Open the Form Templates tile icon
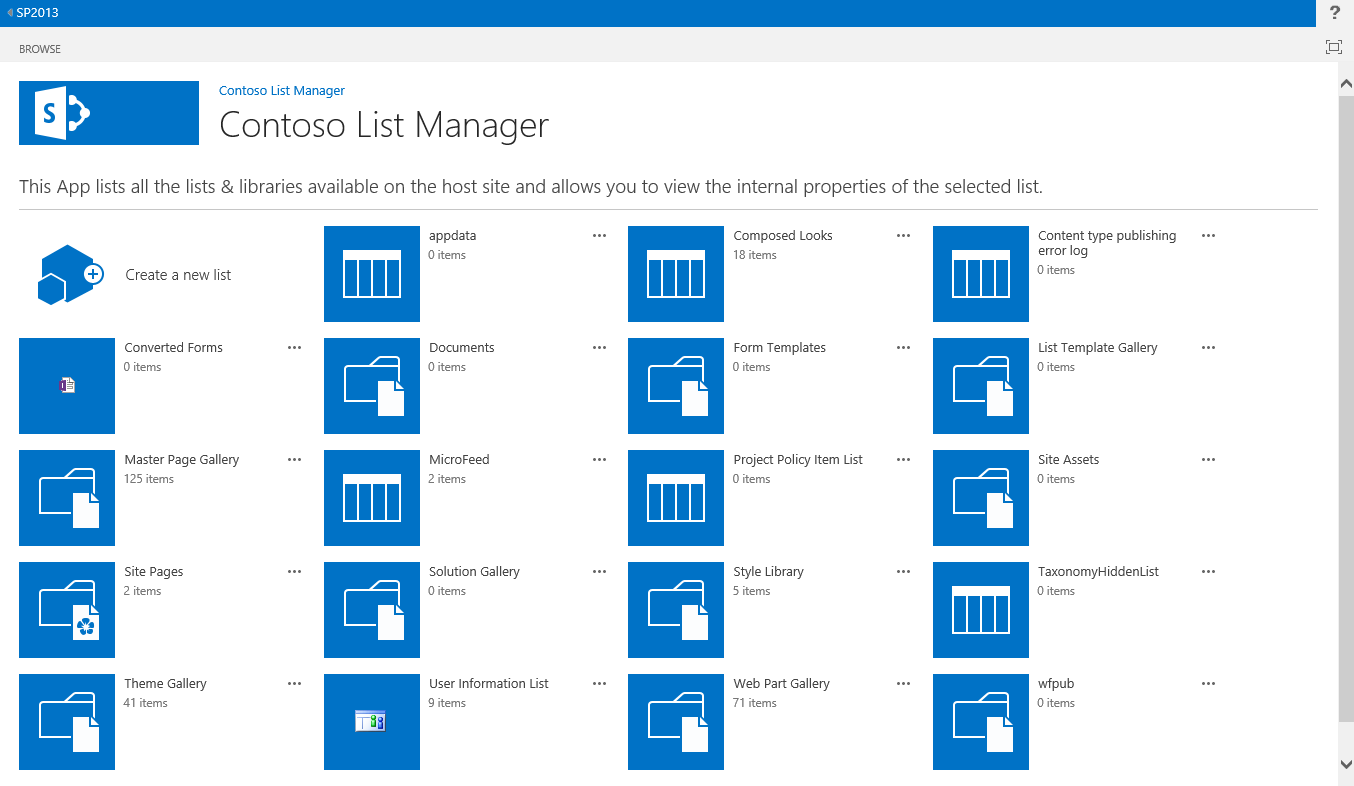Screen dimensions: 1354x786 pyautogui.click(x=676, y=386)
